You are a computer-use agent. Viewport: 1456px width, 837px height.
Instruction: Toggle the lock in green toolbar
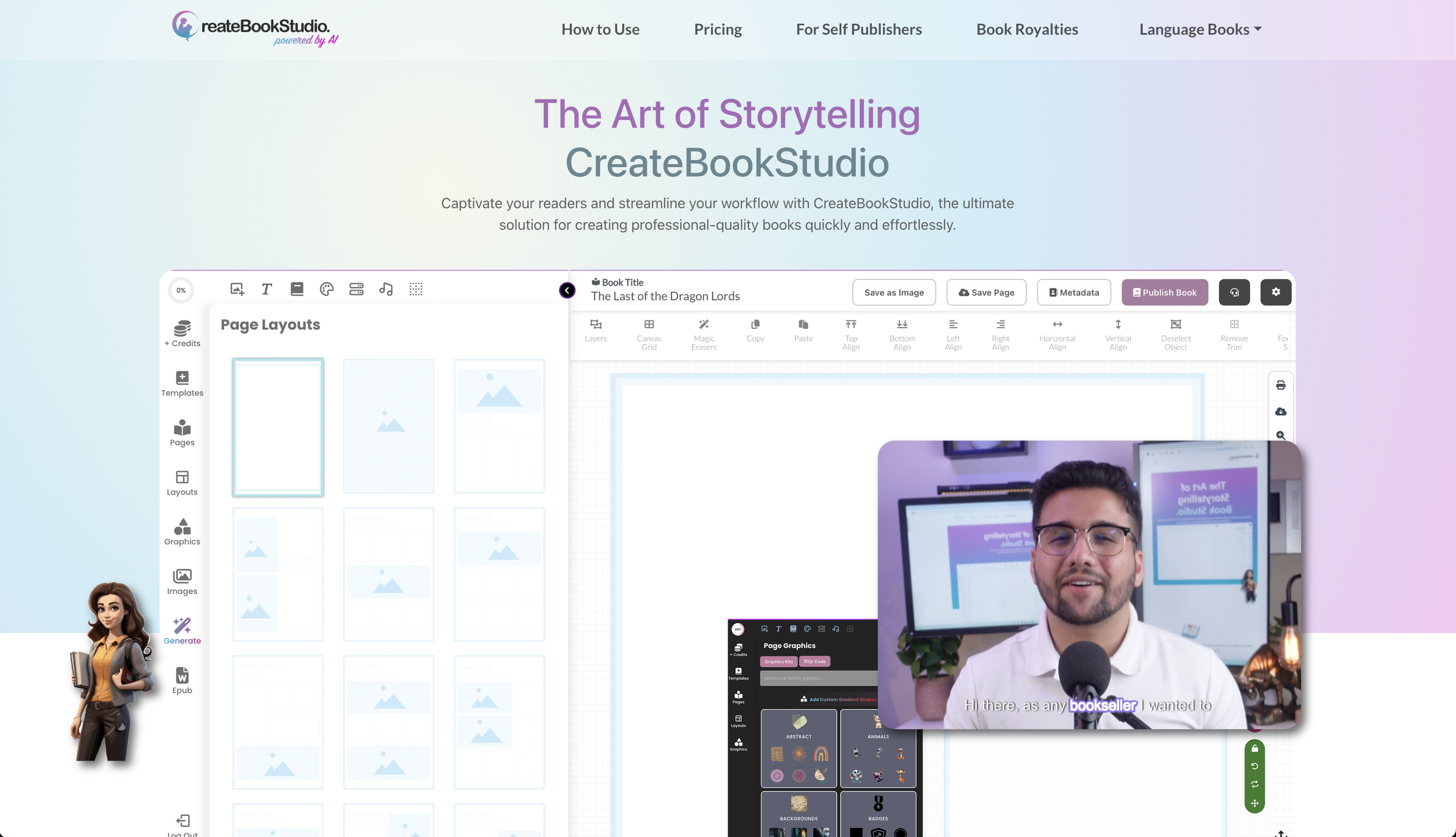point(1255,749)
